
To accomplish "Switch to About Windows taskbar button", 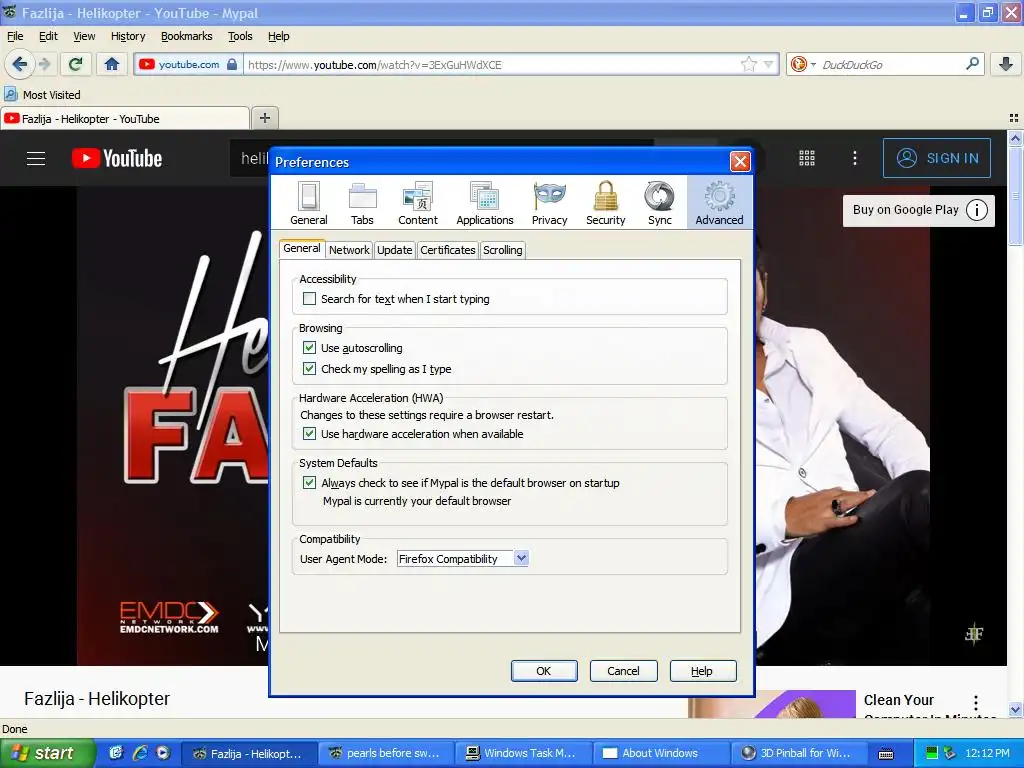I will (661, 753).
